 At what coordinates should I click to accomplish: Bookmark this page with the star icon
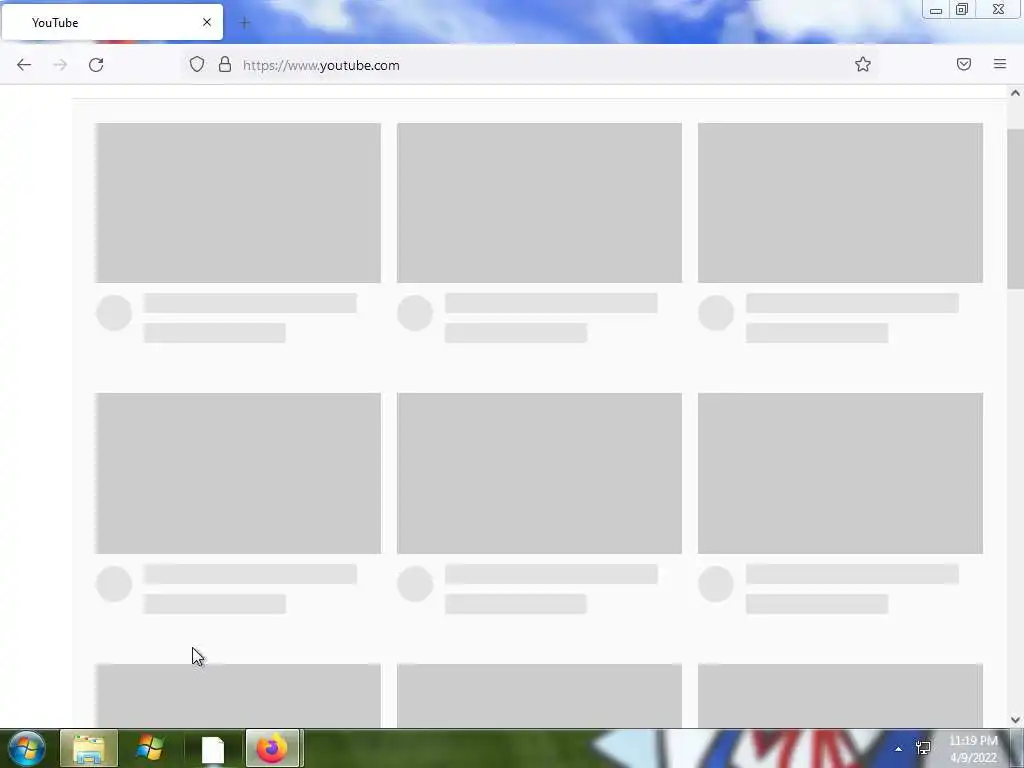click(863, 64)
